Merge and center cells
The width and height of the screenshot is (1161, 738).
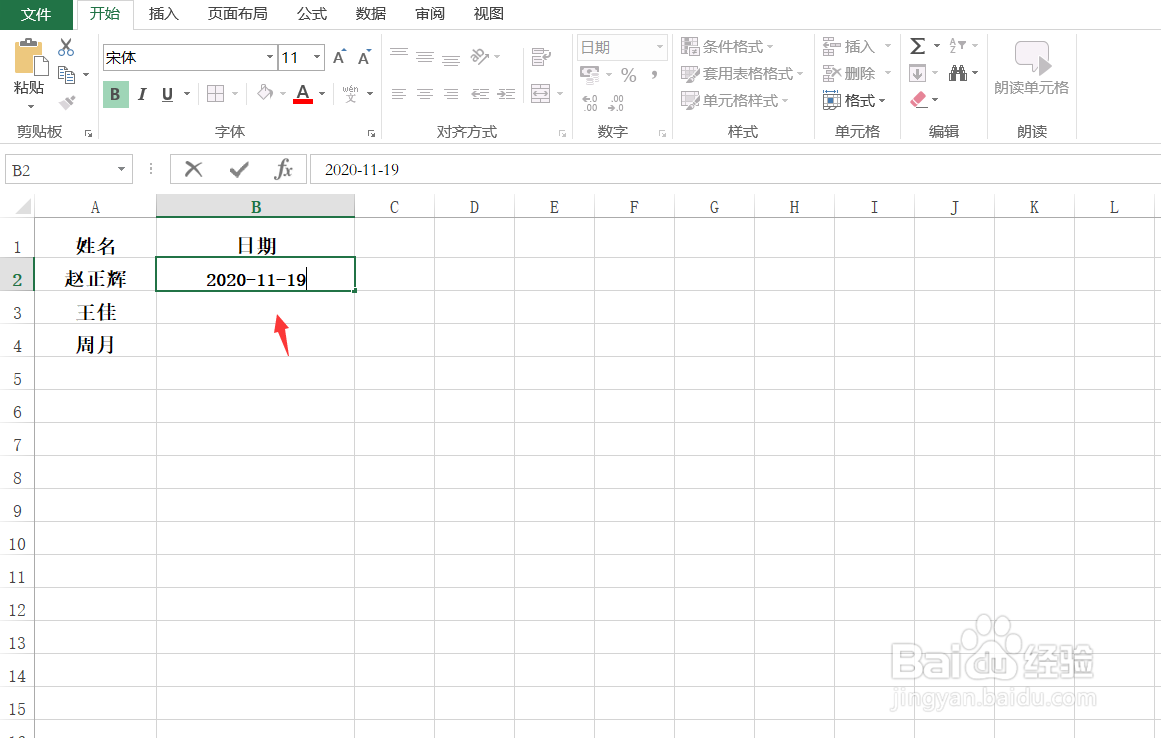[541, 94]
